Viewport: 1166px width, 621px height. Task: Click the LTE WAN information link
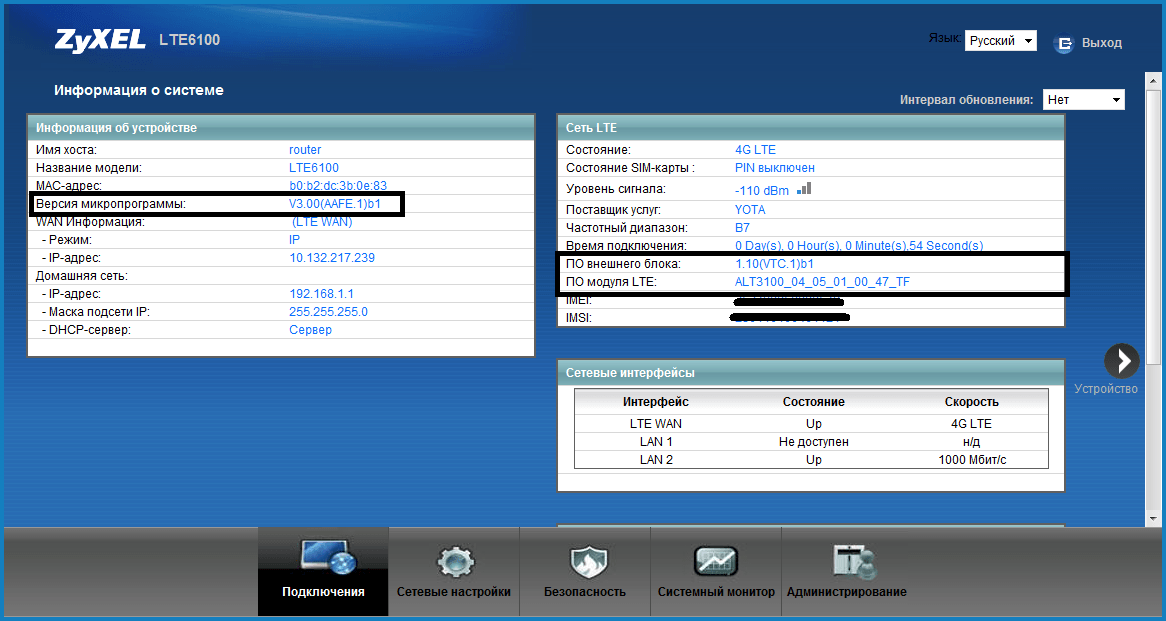pos(322,222)
